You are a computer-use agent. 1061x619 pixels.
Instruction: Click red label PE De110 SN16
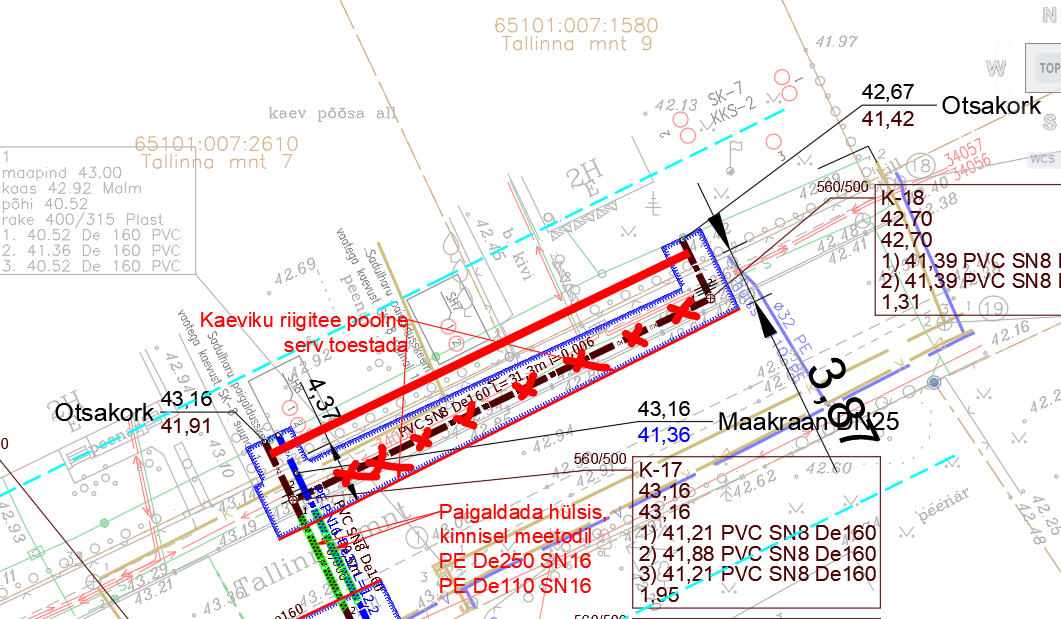(515, 586)
